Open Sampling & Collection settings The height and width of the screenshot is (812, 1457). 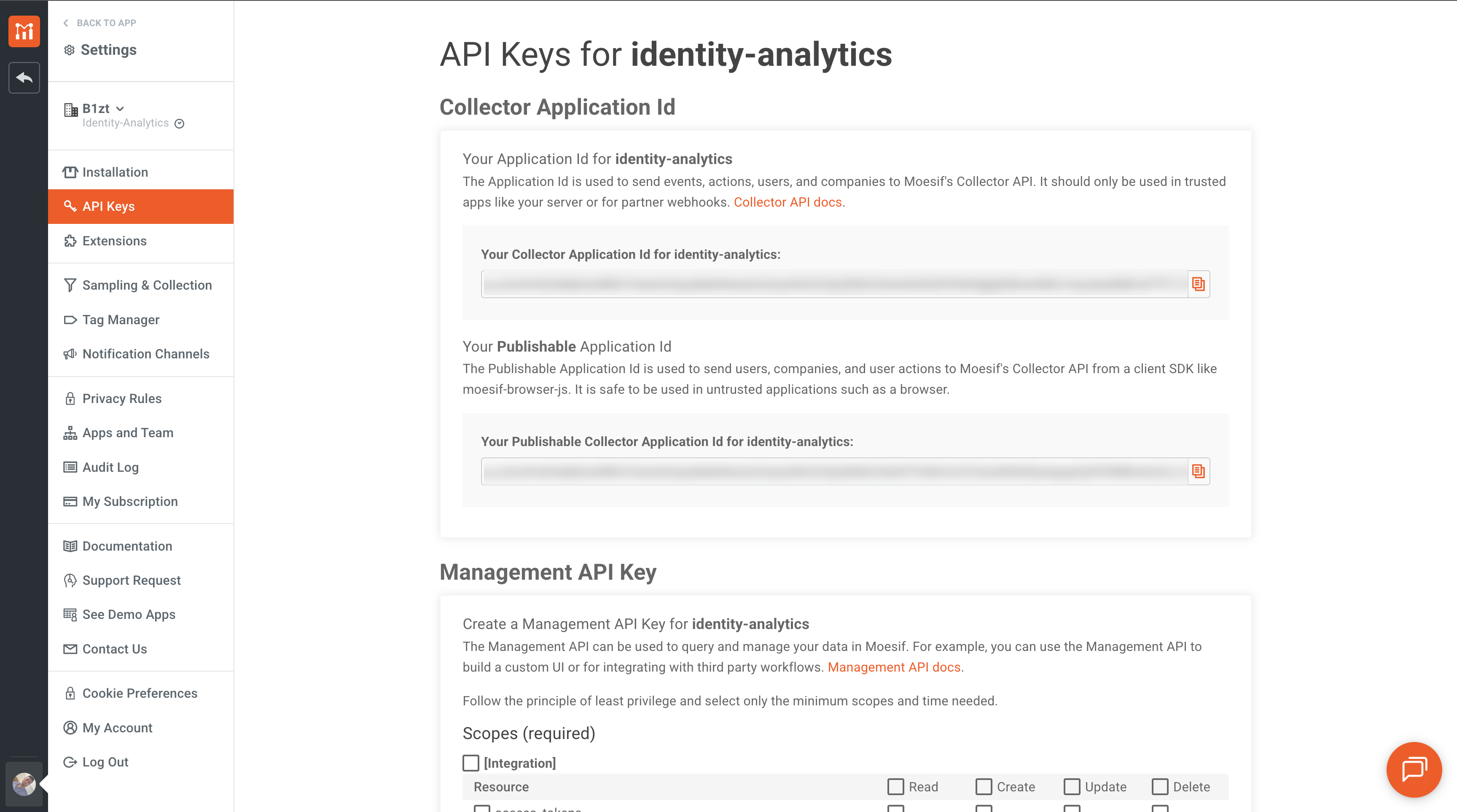141,285
